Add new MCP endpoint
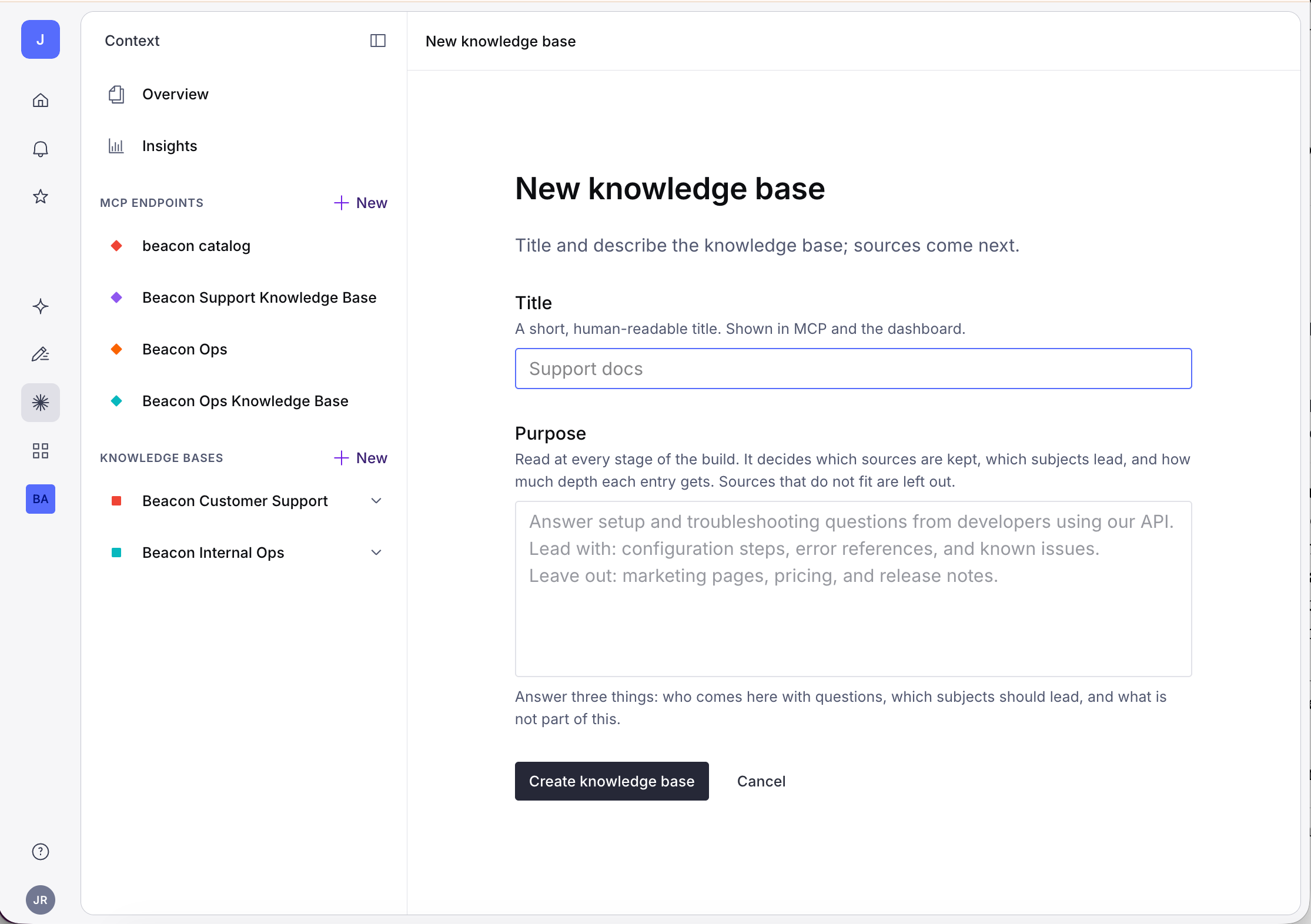This screenshot has height=924, width=1311. pos(360,203)
